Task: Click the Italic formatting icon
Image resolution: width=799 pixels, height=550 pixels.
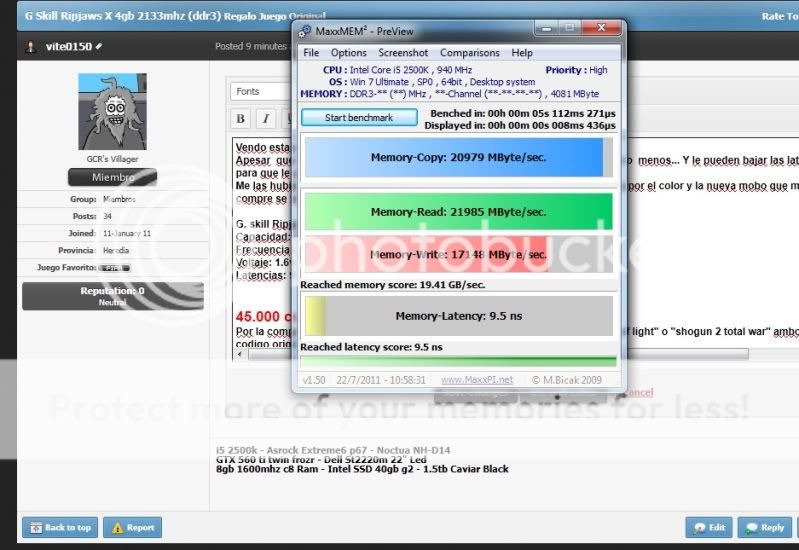Action: [x=265, y=119]
